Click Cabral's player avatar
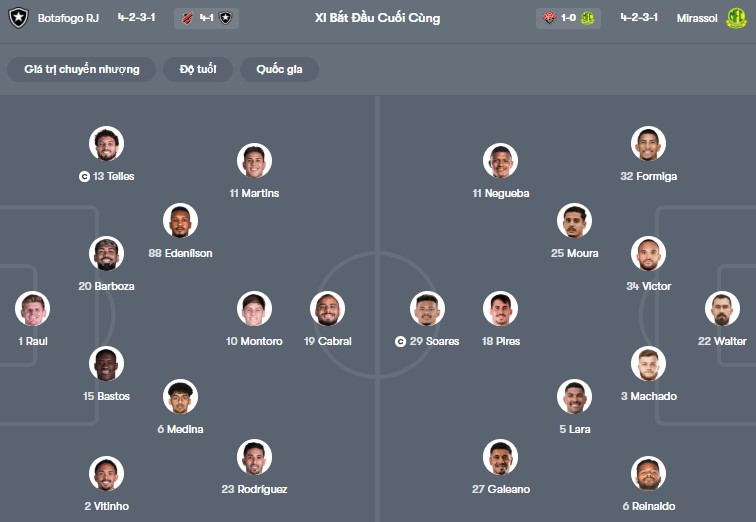Image resolution: width=756 pixels, height=522 pixels. pyautogui.click(x=327, y=309)
